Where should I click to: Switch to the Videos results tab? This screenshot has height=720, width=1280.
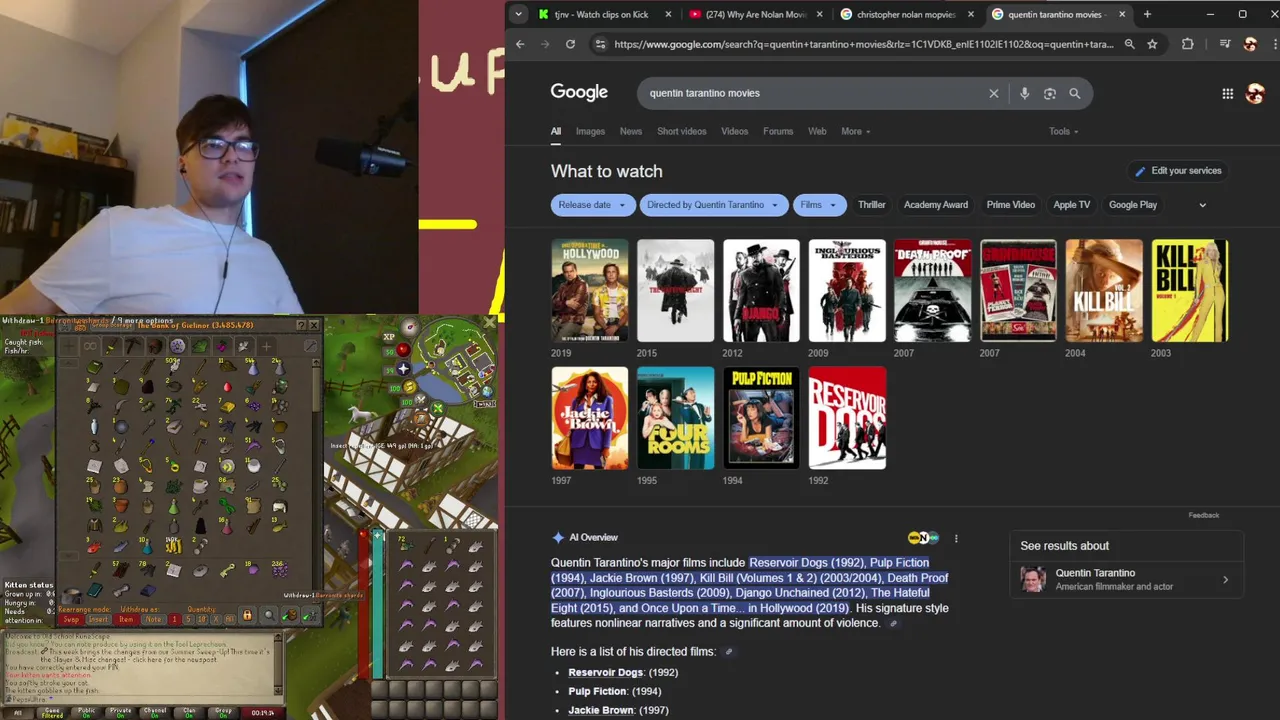(x=734, y=131)
